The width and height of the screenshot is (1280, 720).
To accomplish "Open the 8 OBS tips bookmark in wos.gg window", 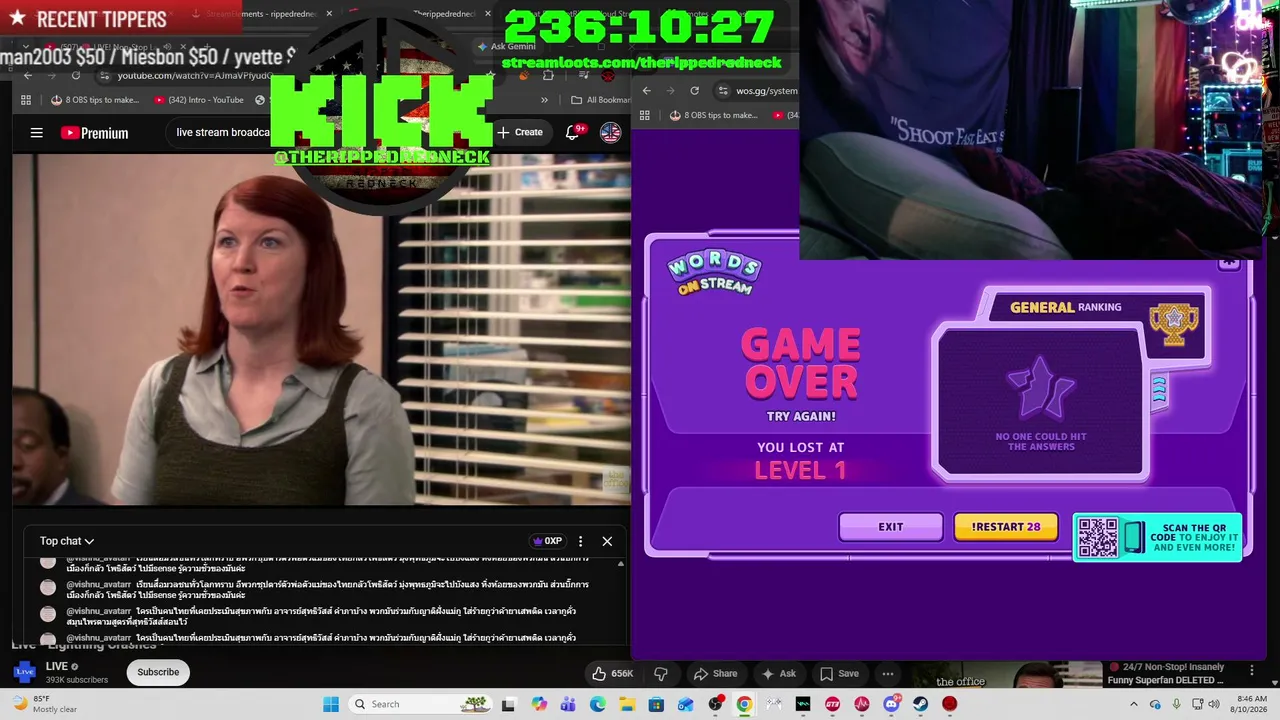I will click(x=714, y=115).
